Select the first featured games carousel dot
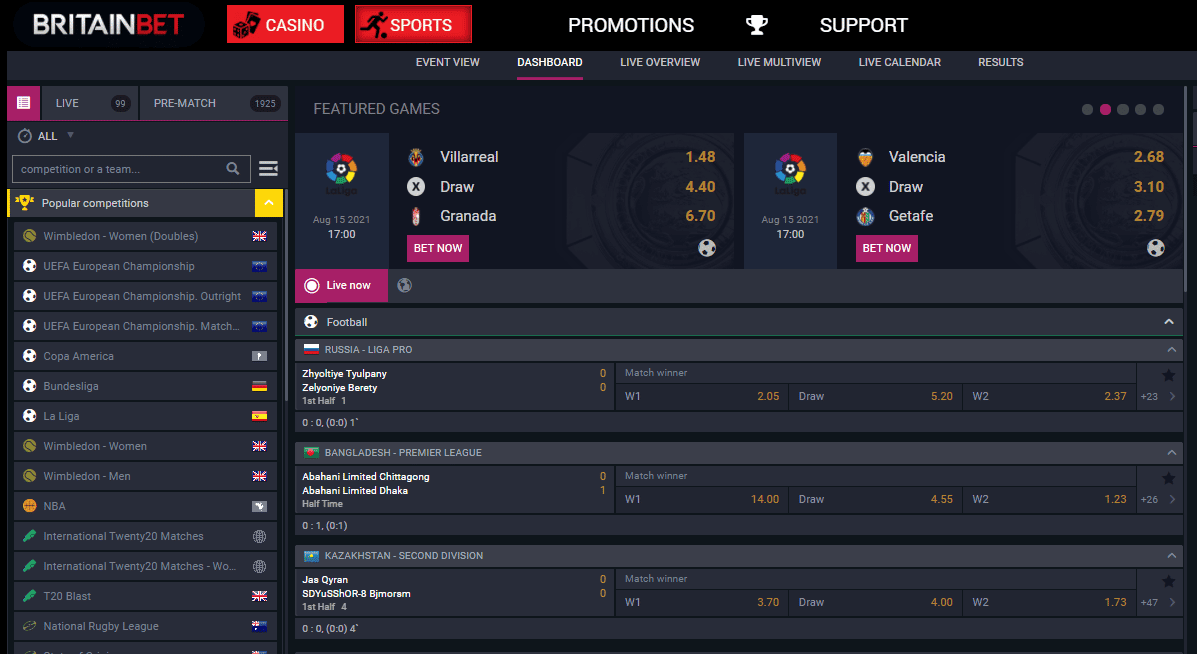This screenshot has width=1197, height=654. [x=1087, y=110]
